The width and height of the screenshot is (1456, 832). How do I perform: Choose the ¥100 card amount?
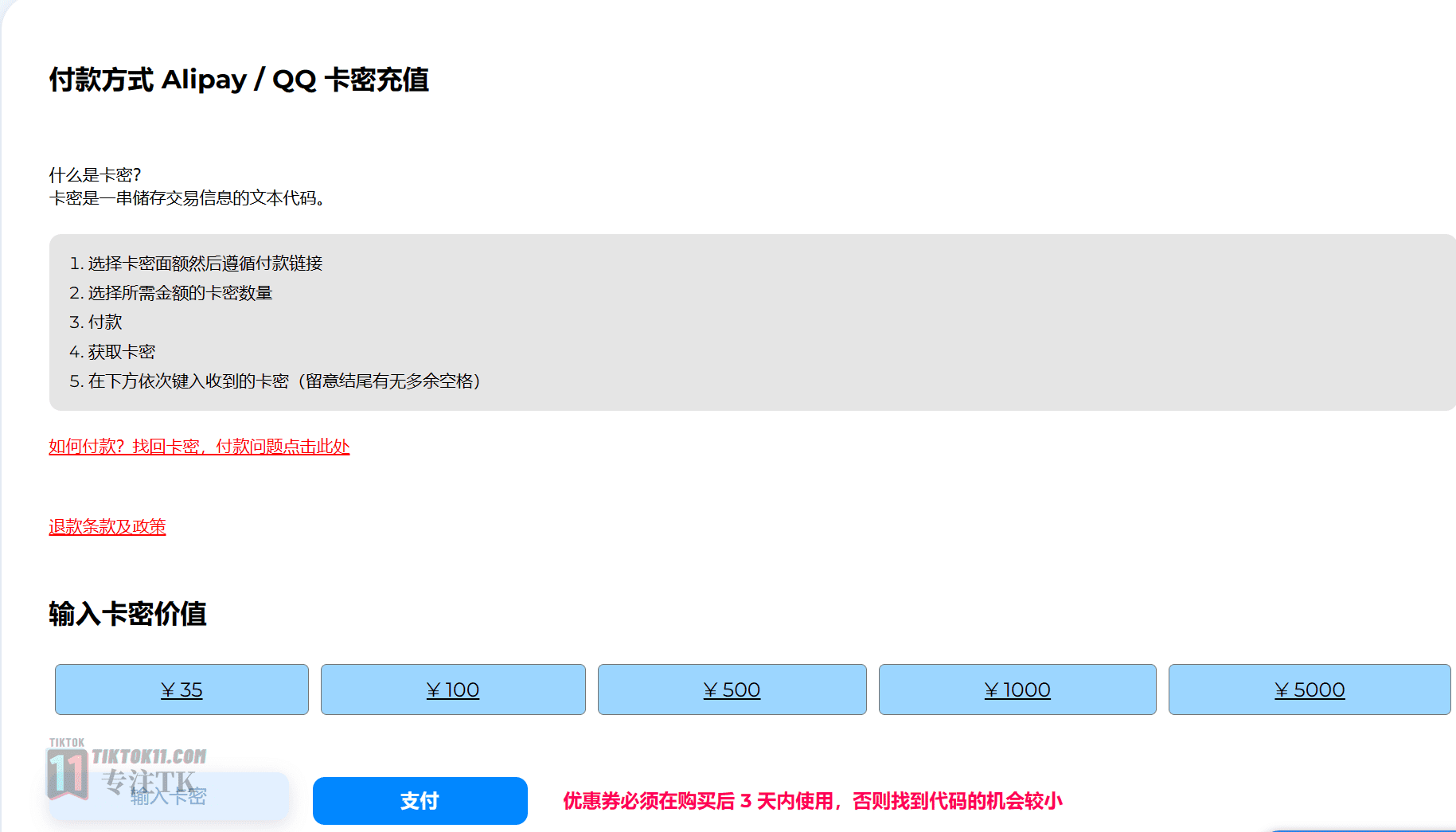tap(453, 689)
